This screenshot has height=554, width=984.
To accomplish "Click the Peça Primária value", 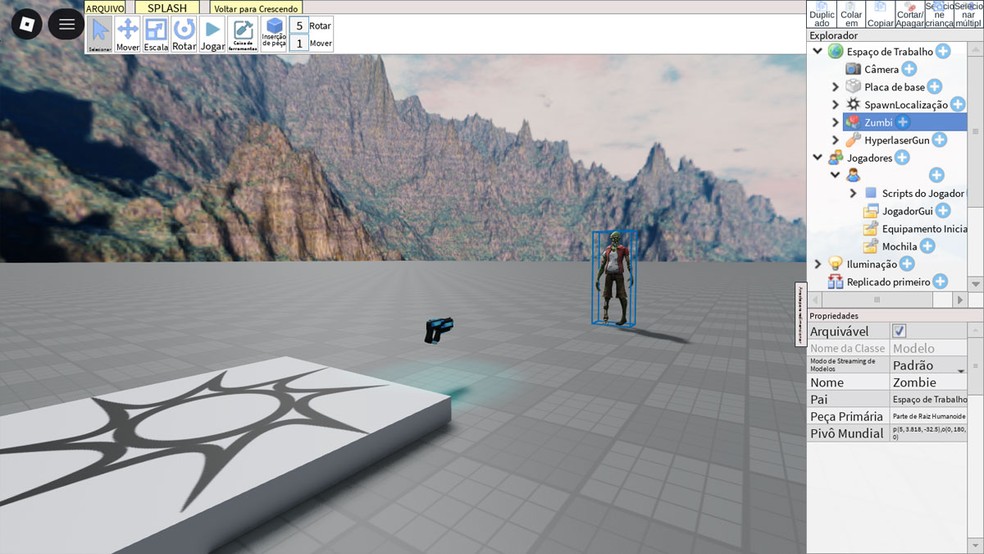I will pyautogui.click(x=929, y=416).
